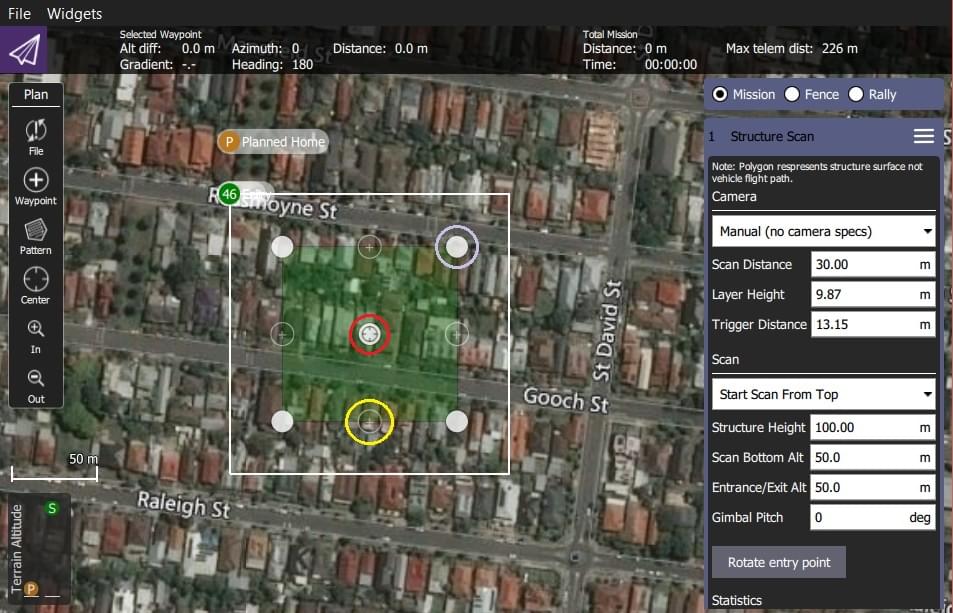
Task: Open the Start Scan From Top dropdown
Action: point(823,394)
